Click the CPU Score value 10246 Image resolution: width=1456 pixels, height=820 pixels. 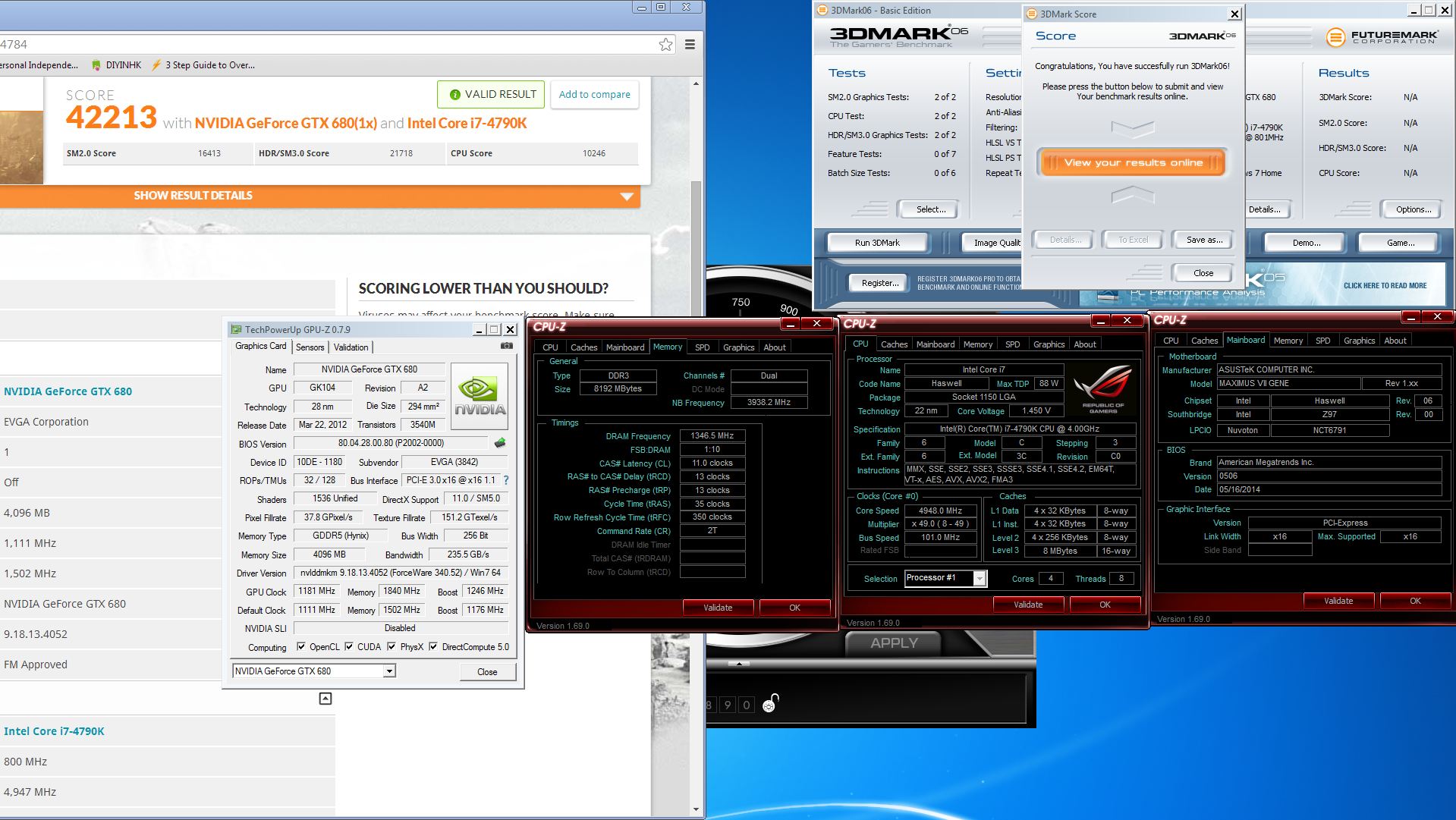click(594, 153)
